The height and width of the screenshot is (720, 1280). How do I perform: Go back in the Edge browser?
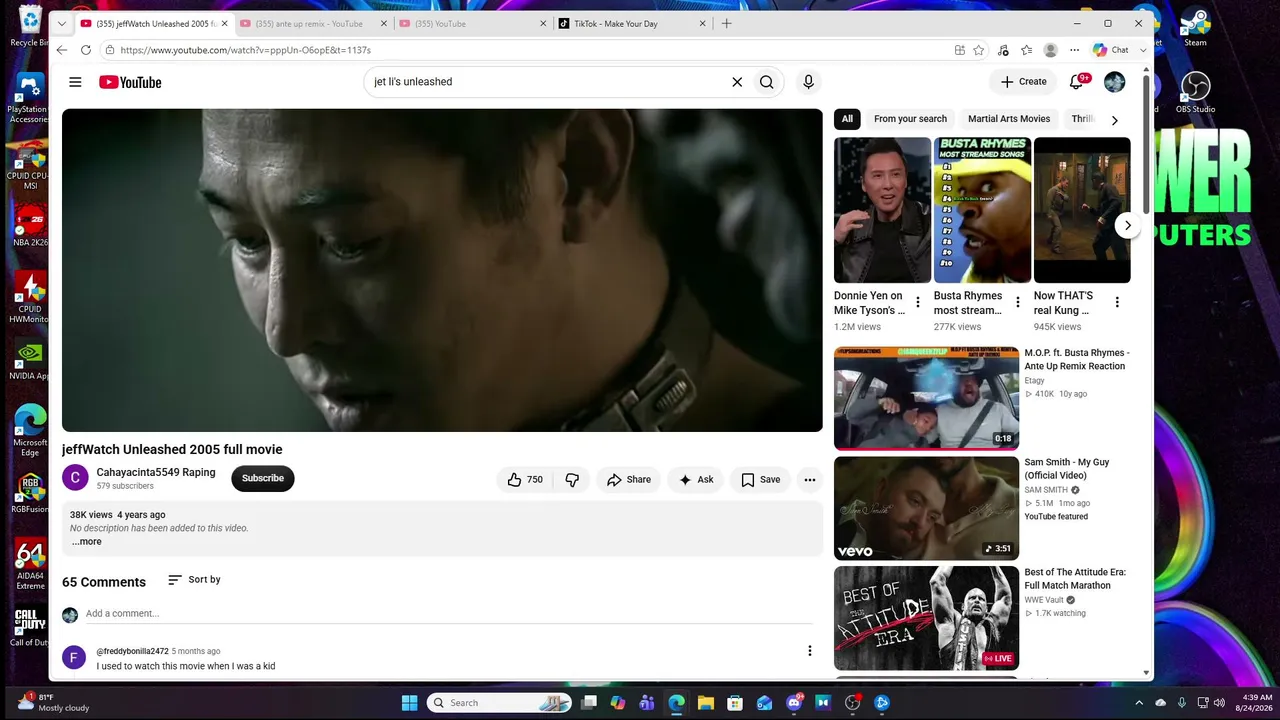coord(62,50)
